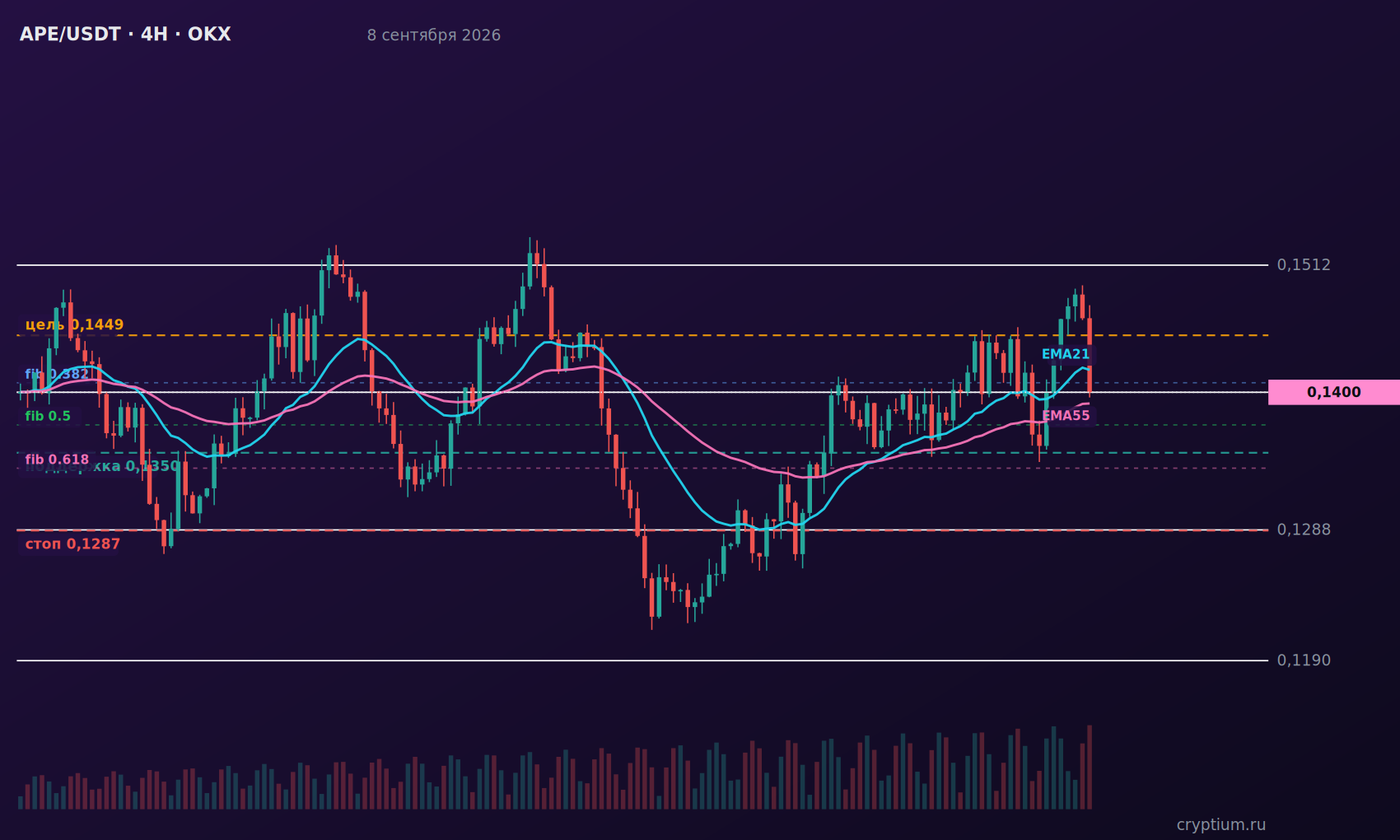Click the поддержка 0,1350 support label

[102, 466]
